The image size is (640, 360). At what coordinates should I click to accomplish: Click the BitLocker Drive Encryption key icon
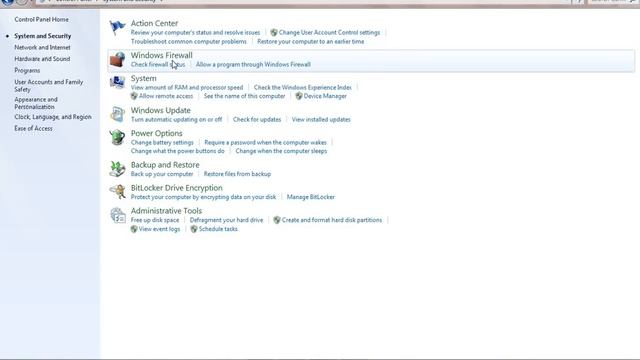pos(117,192)
